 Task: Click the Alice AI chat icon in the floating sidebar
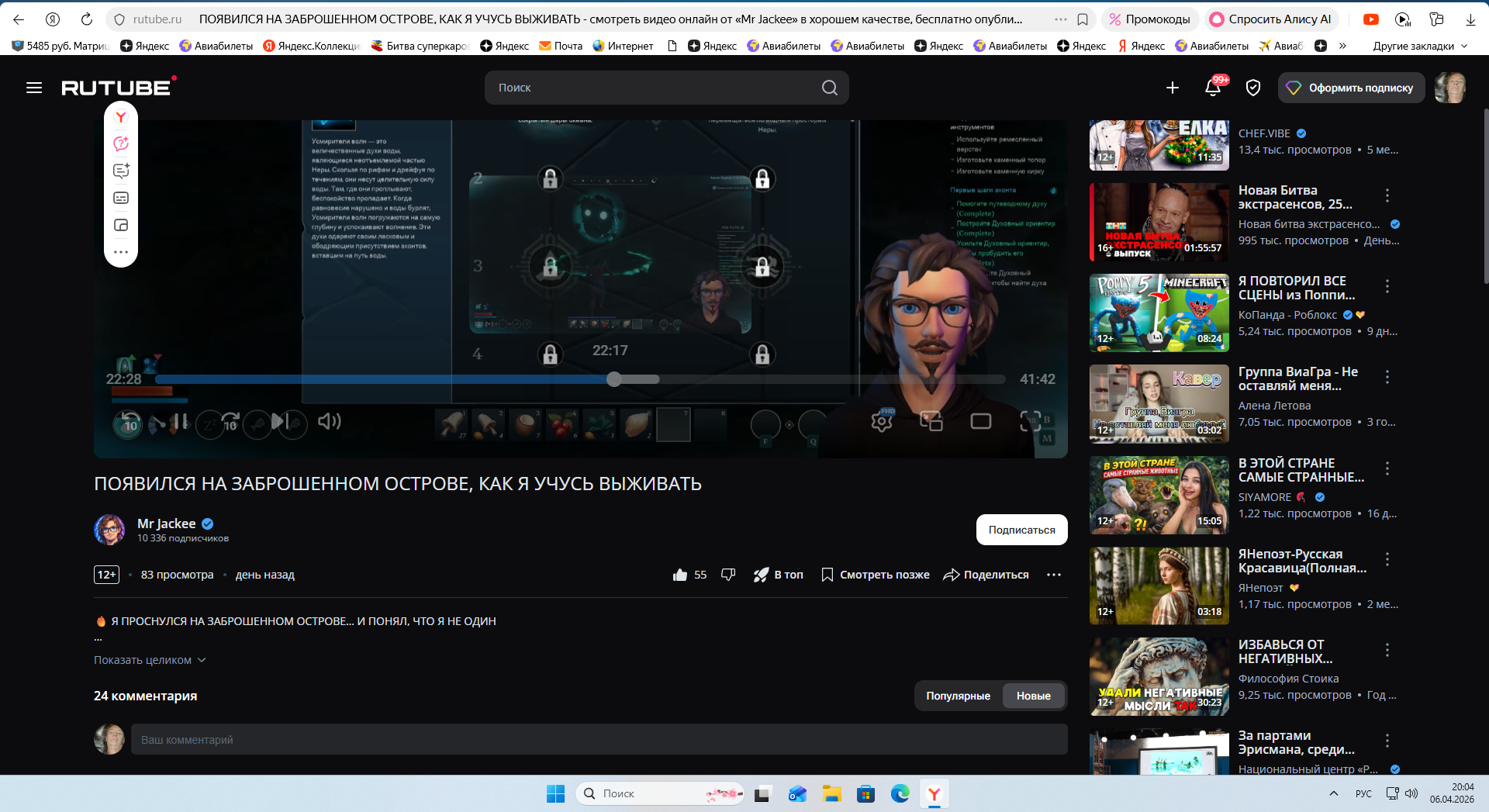pos(121,143)
